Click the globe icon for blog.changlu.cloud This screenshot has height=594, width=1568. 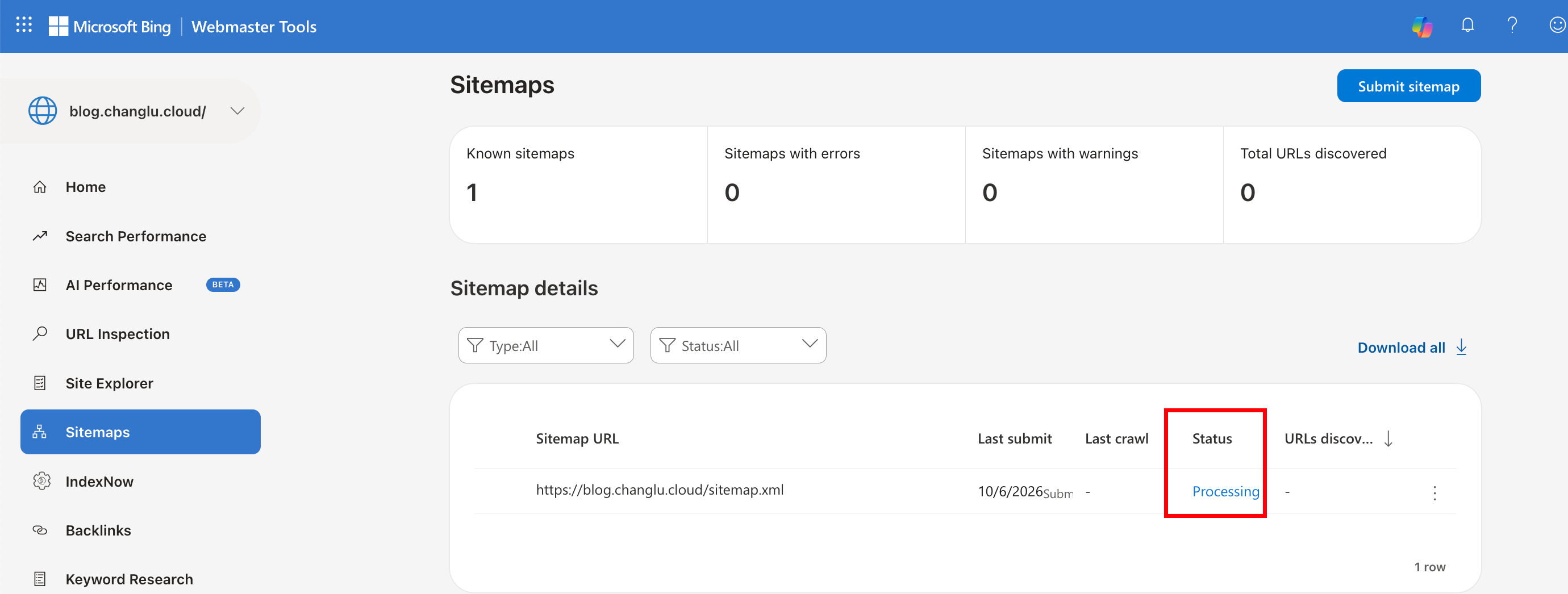click(x=43, y=111)
